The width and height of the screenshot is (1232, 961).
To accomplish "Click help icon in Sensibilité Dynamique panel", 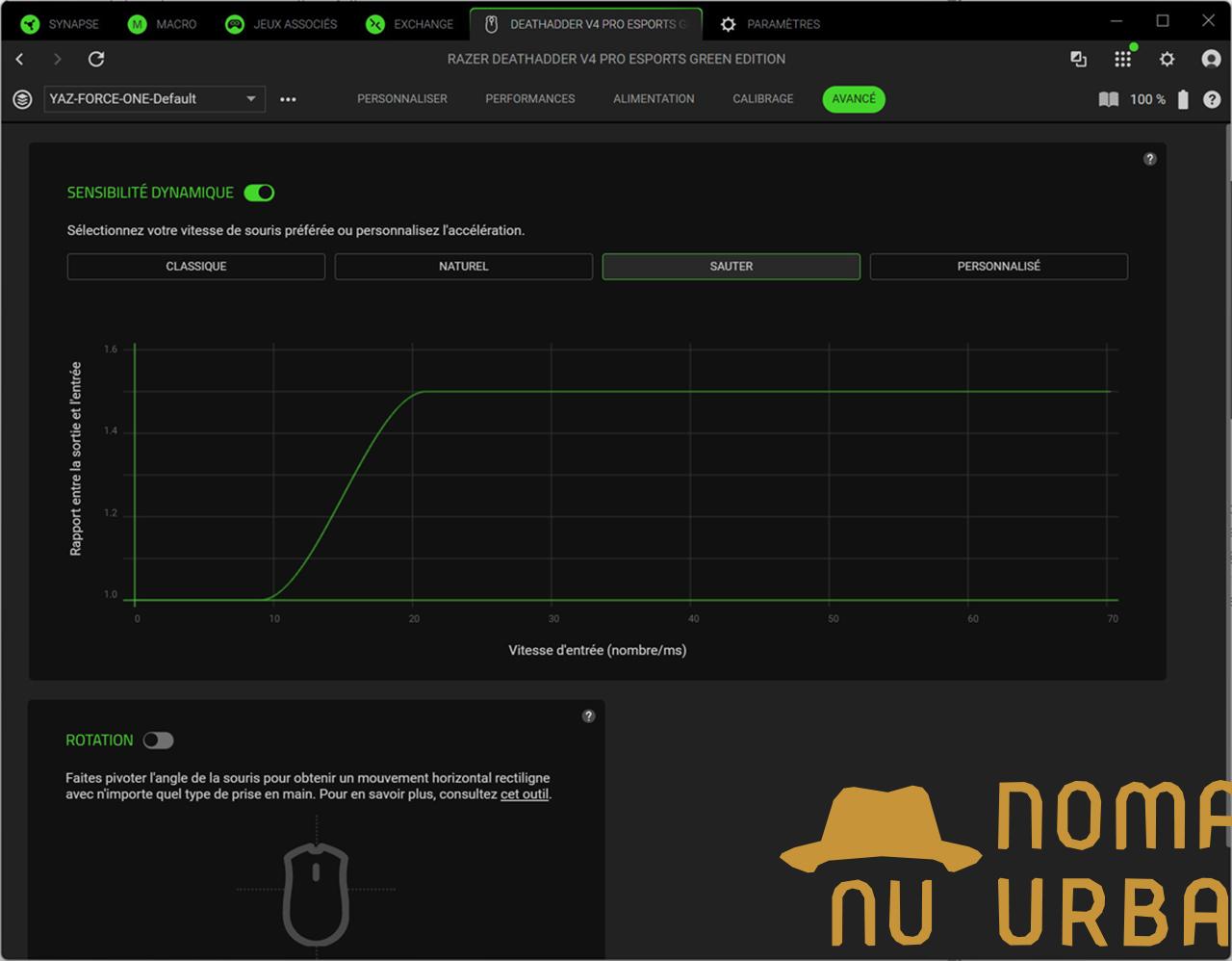I will 1149,159.
